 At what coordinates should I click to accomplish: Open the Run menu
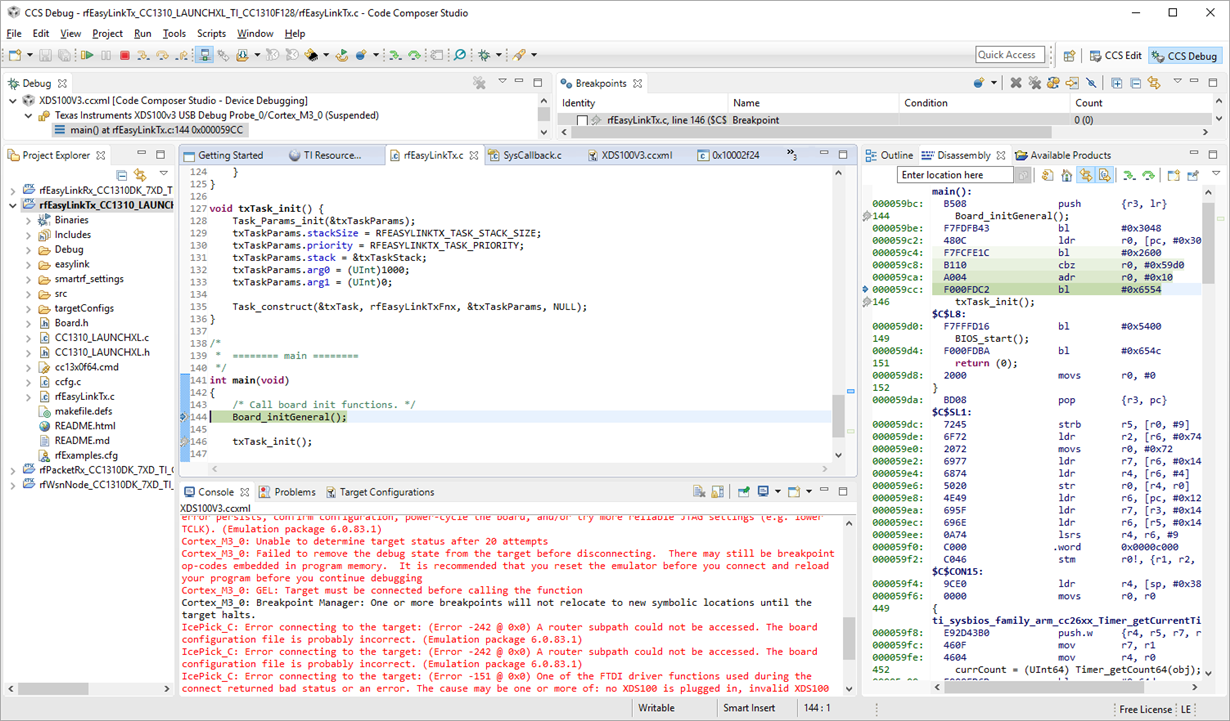coord(143,33)
